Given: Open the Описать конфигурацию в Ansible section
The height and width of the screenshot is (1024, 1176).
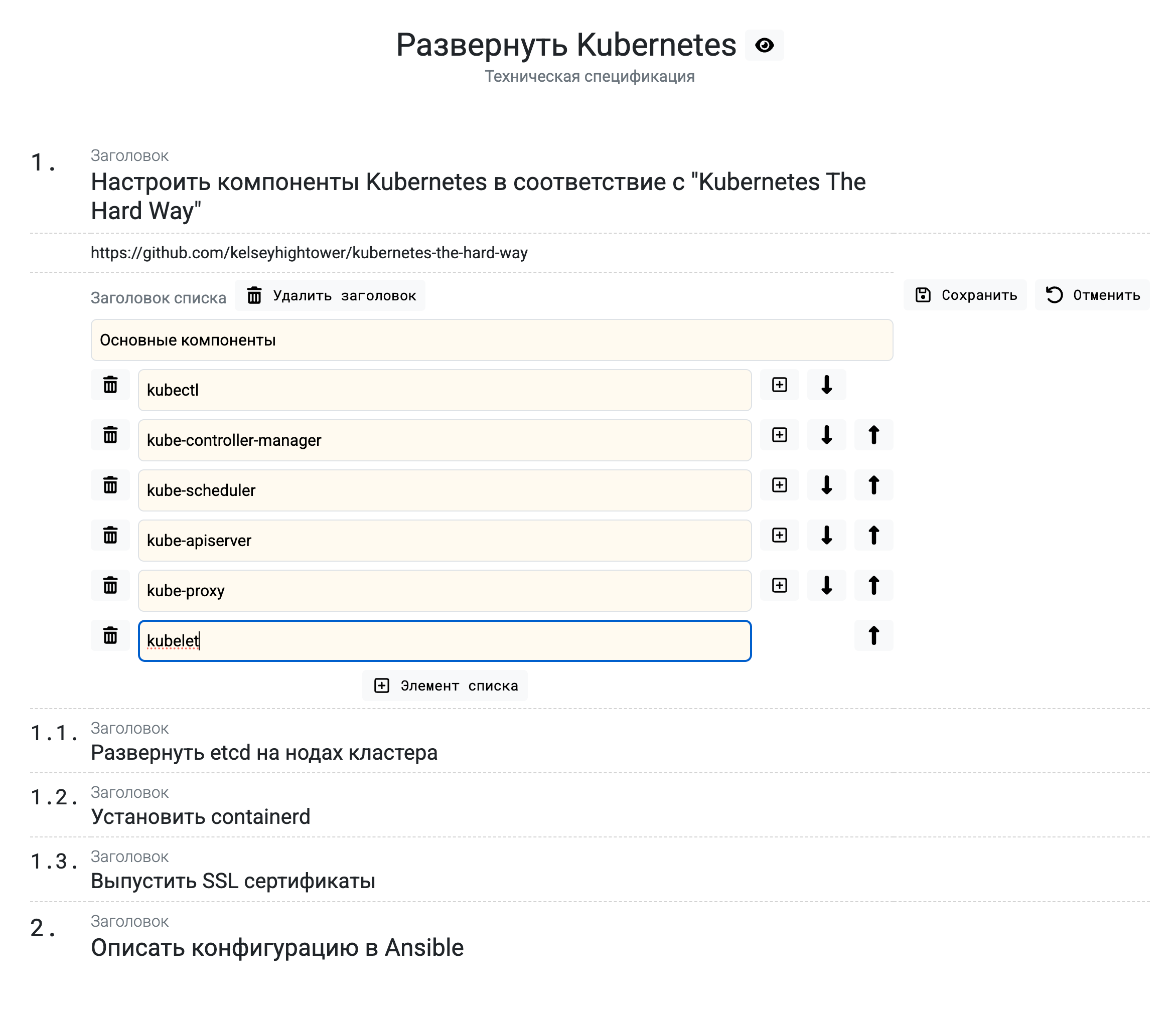Looking at the screenshot, I should pos(277,948).
